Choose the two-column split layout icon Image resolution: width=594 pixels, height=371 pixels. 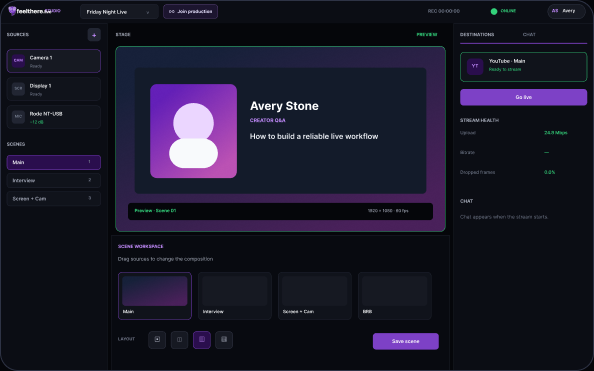pos(179,340)
